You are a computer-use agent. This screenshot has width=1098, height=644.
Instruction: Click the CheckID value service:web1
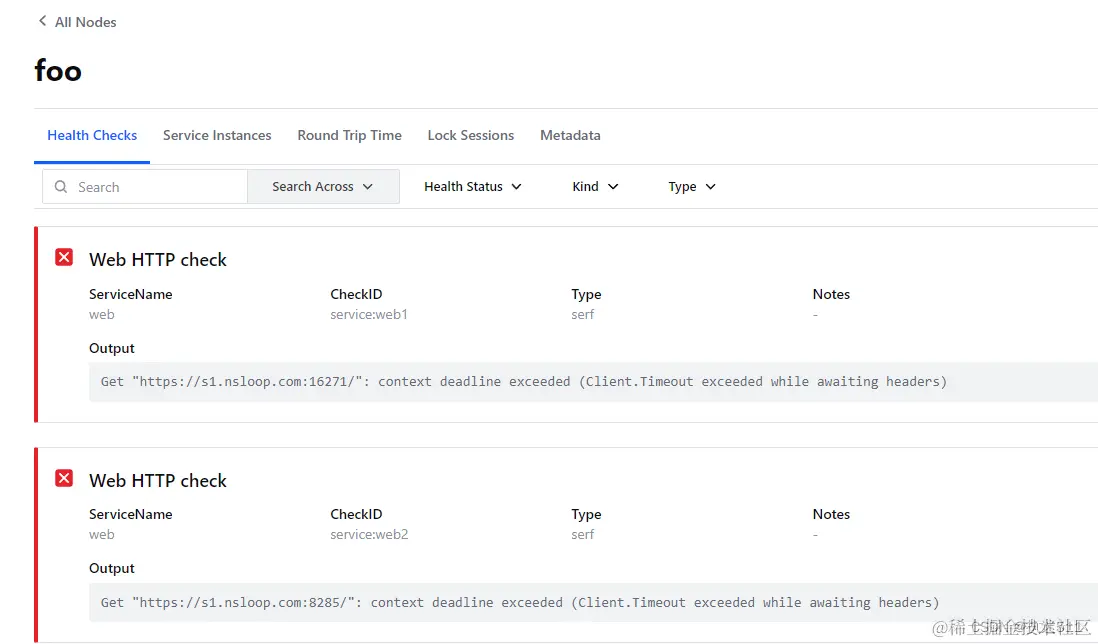pos(369,314)
